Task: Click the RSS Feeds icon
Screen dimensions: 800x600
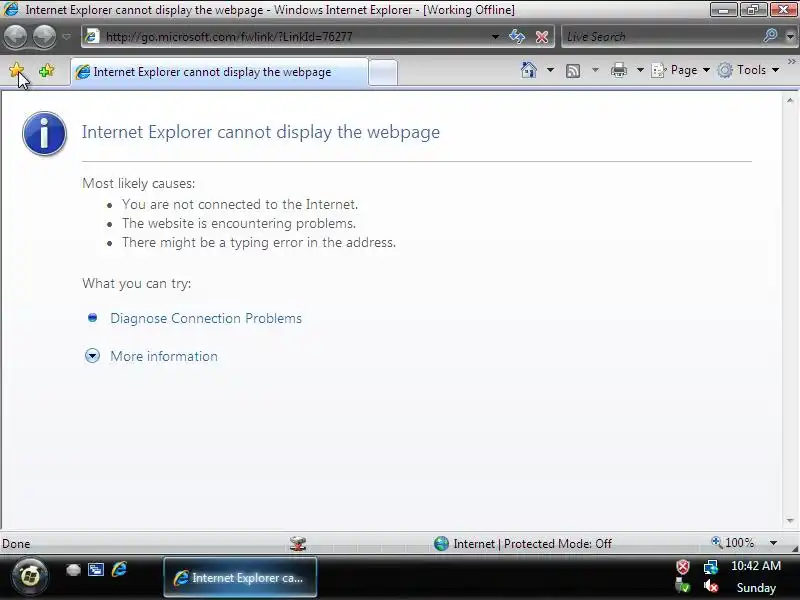Action: [x=573, y=70]
